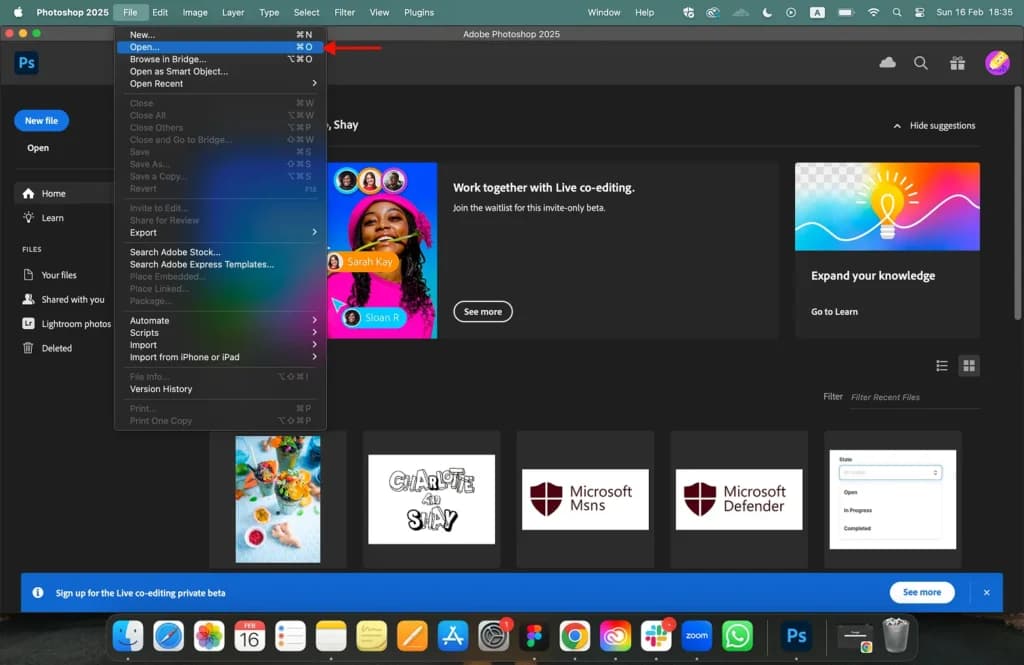Viewport: 1024px width, 665px height.
Task: Expand the Import submenu
Action: (x=221, y=345)
